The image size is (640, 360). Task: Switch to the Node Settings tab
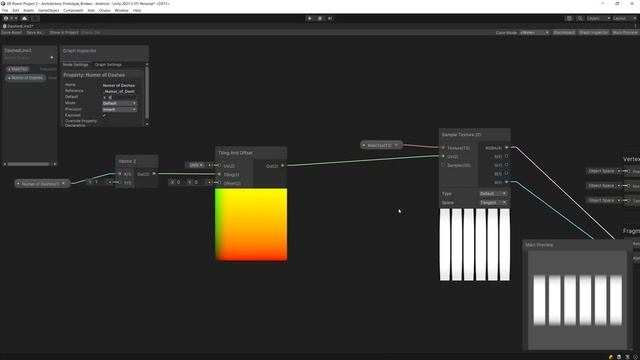point(76,64)
